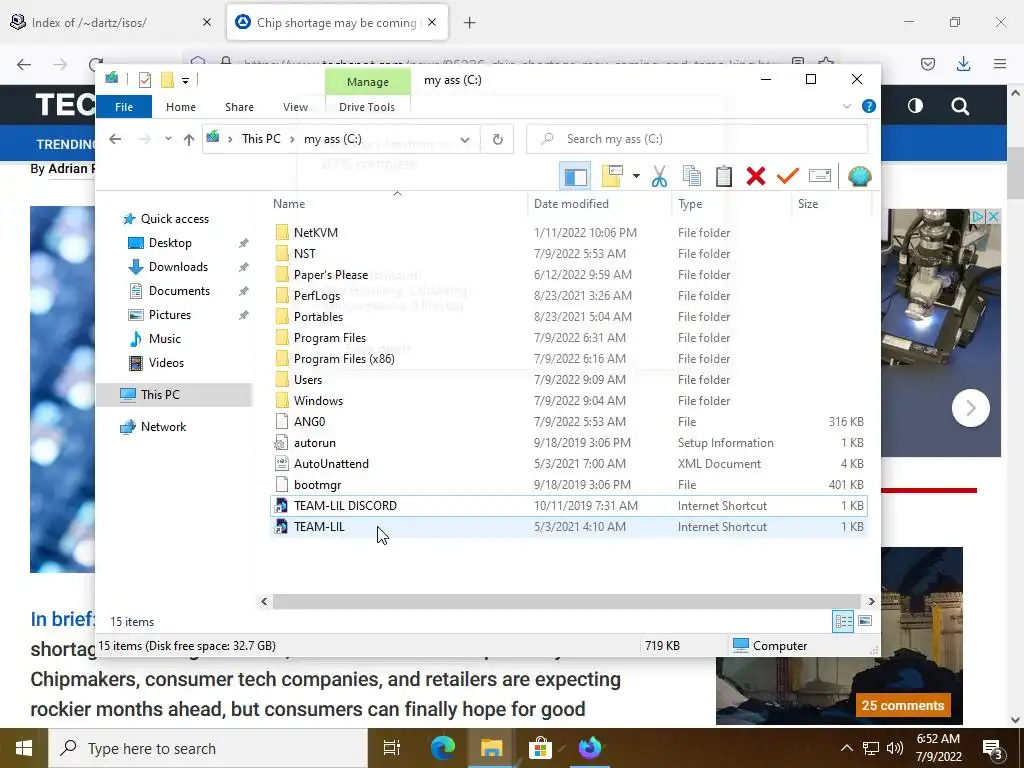Open Pictures in the navigation pane

(170, 315)
